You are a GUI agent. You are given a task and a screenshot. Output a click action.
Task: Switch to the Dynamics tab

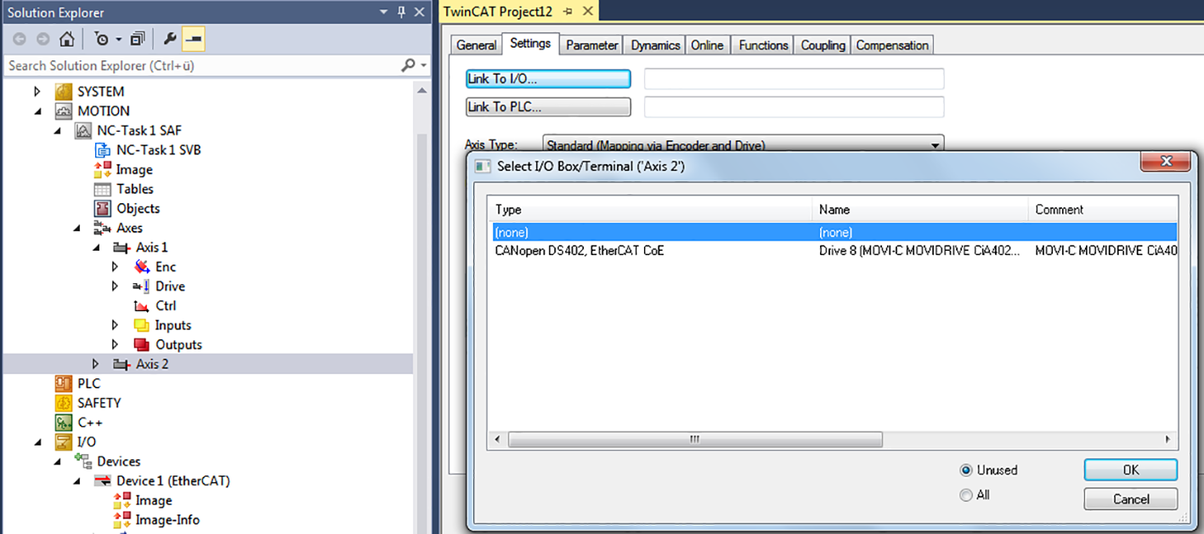click(655, 45)
